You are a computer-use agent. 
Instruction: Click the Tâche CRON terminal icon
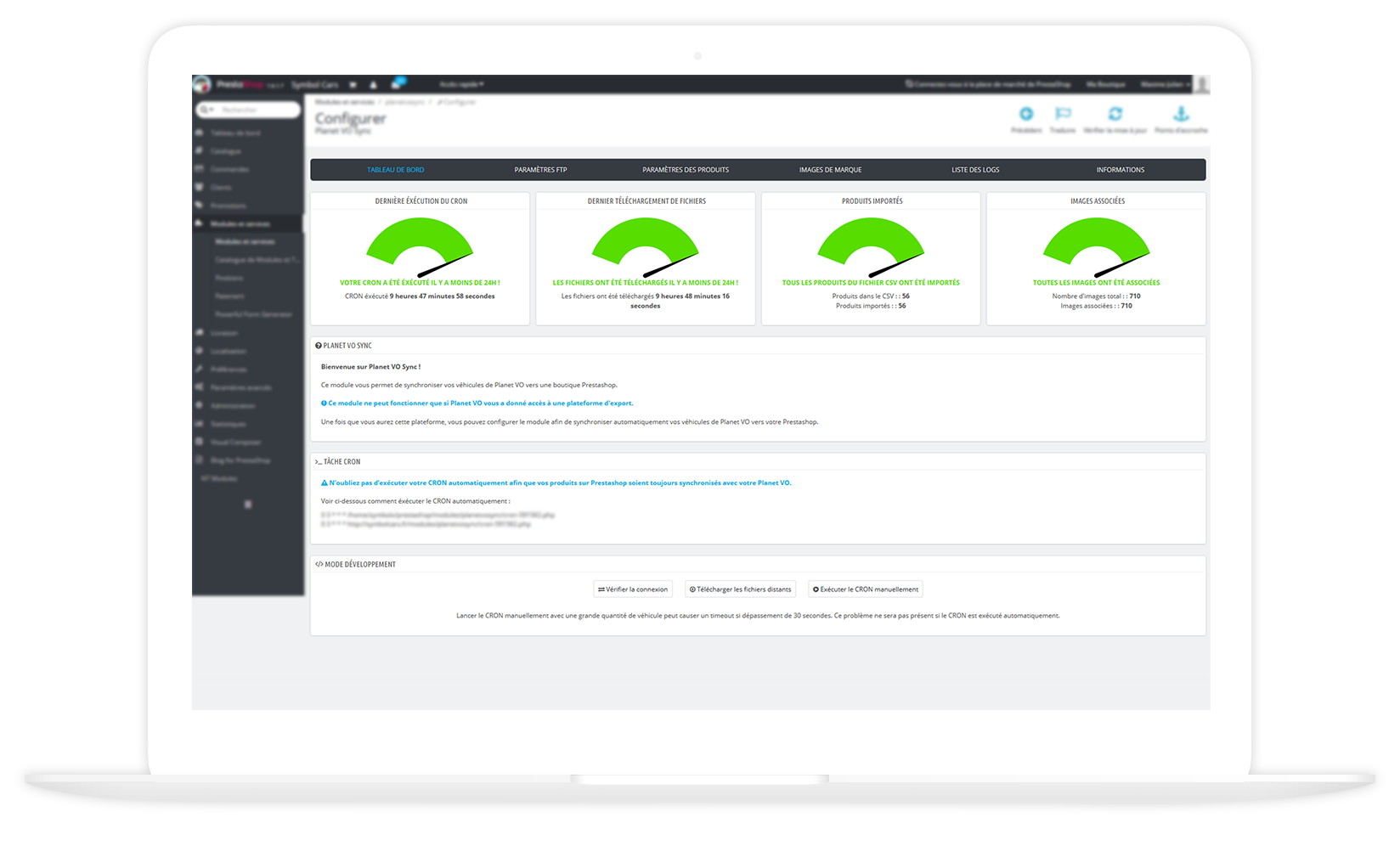tap(318, 462)
